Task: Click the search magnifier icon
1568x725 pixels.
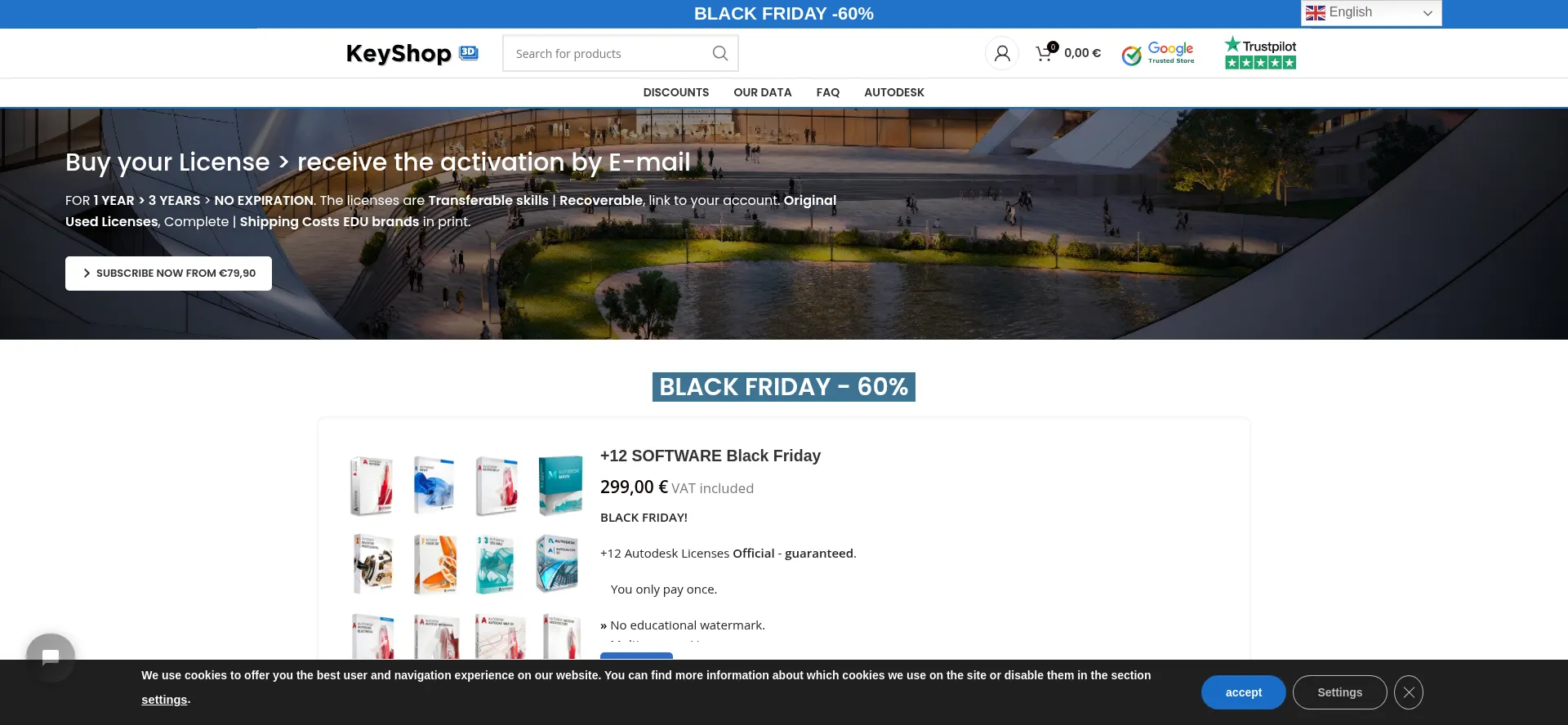Action: (719, 53)
